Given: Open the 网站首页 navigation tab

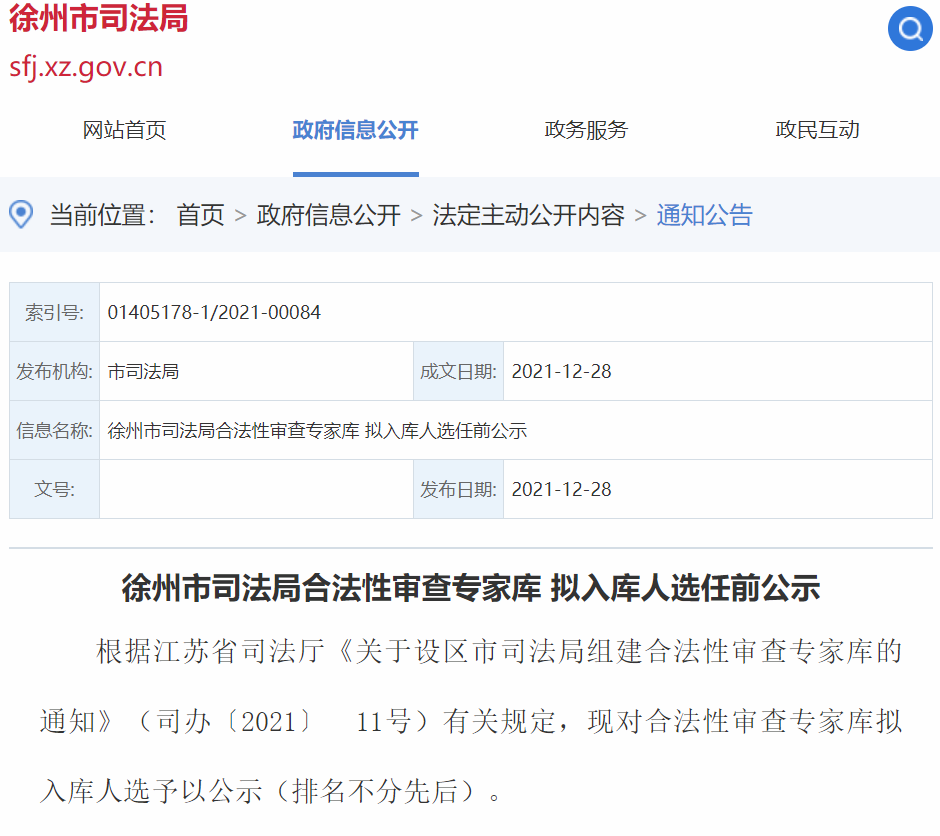Looking at the screenshot, I should (124, 130).
